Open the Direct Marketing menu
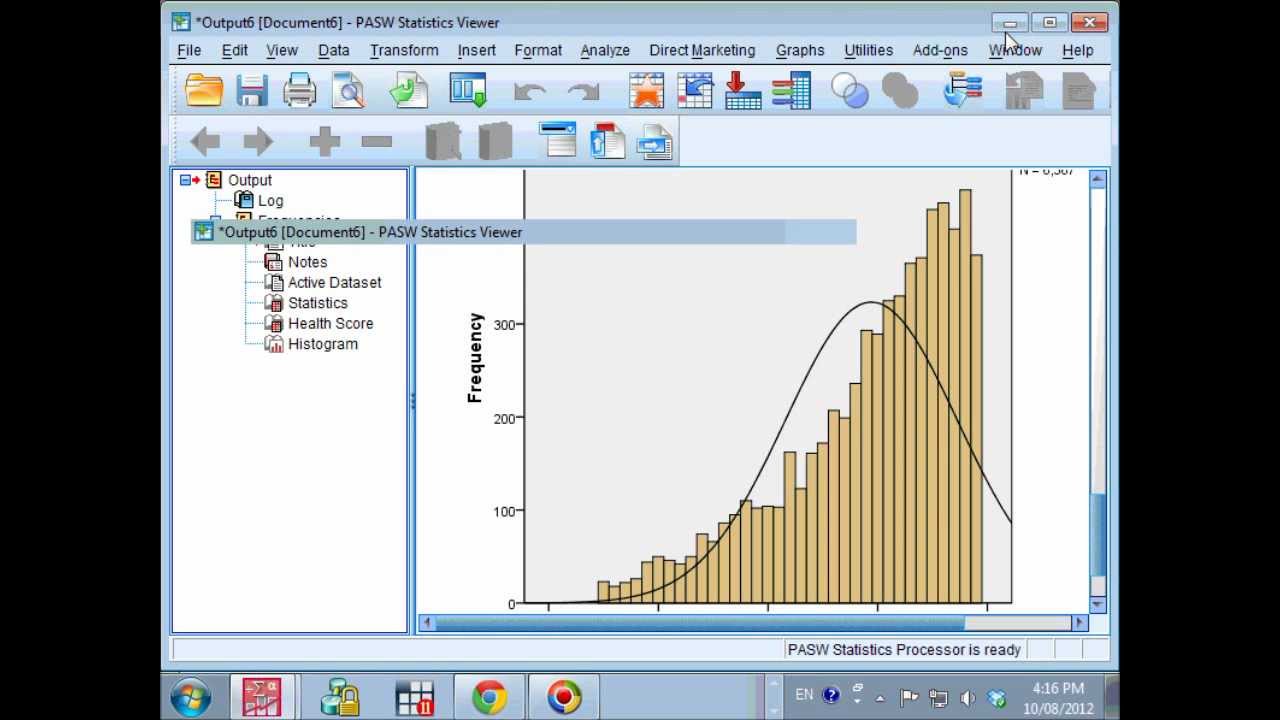The image size is (1280, 720). point(702,50)
